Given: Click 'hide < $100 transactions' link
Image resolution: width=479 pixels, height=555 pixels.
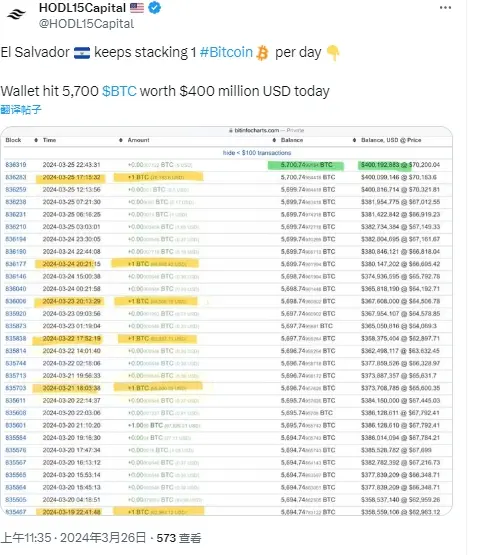Looking at the screenshot, I should (257, 153).
